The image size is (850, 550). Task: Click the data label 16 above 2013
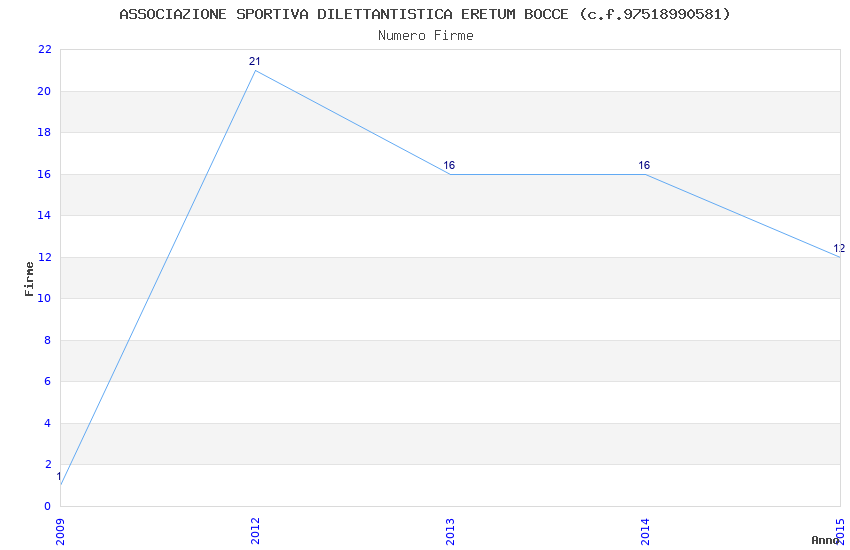point(449,165)
